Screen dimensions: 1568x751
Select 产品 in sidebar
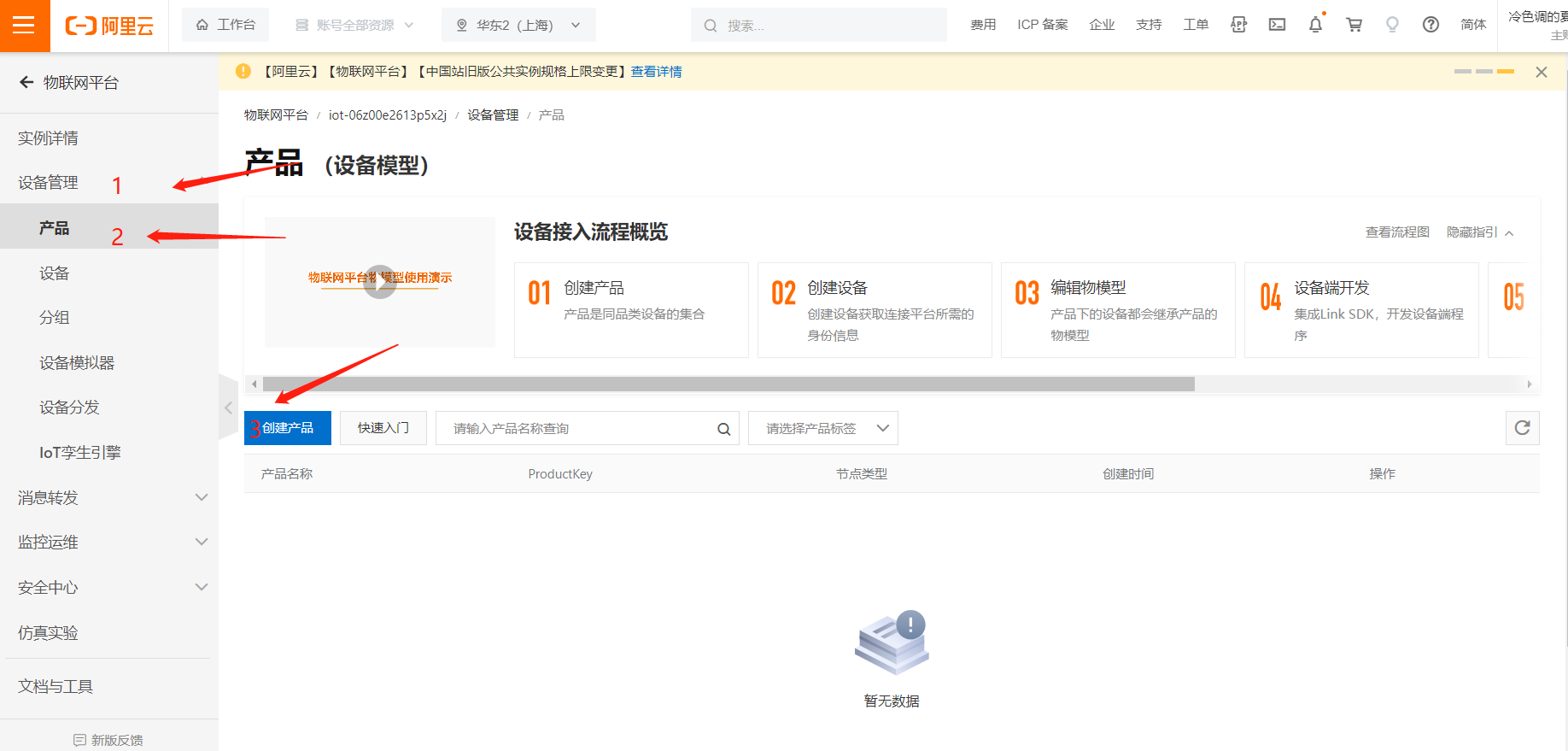tap(109, 227)
